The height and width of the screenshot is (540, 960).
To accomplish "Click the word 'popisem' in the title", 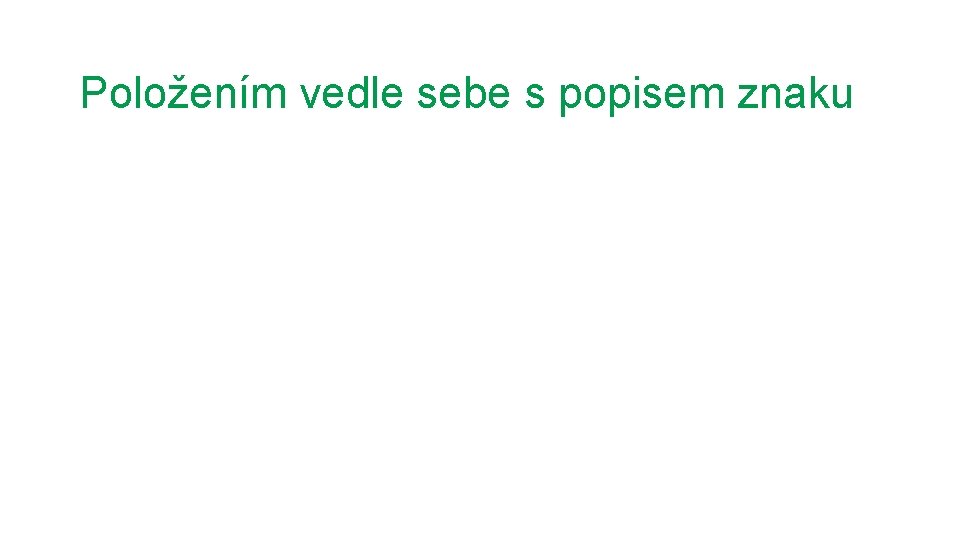I will point(642,96).
